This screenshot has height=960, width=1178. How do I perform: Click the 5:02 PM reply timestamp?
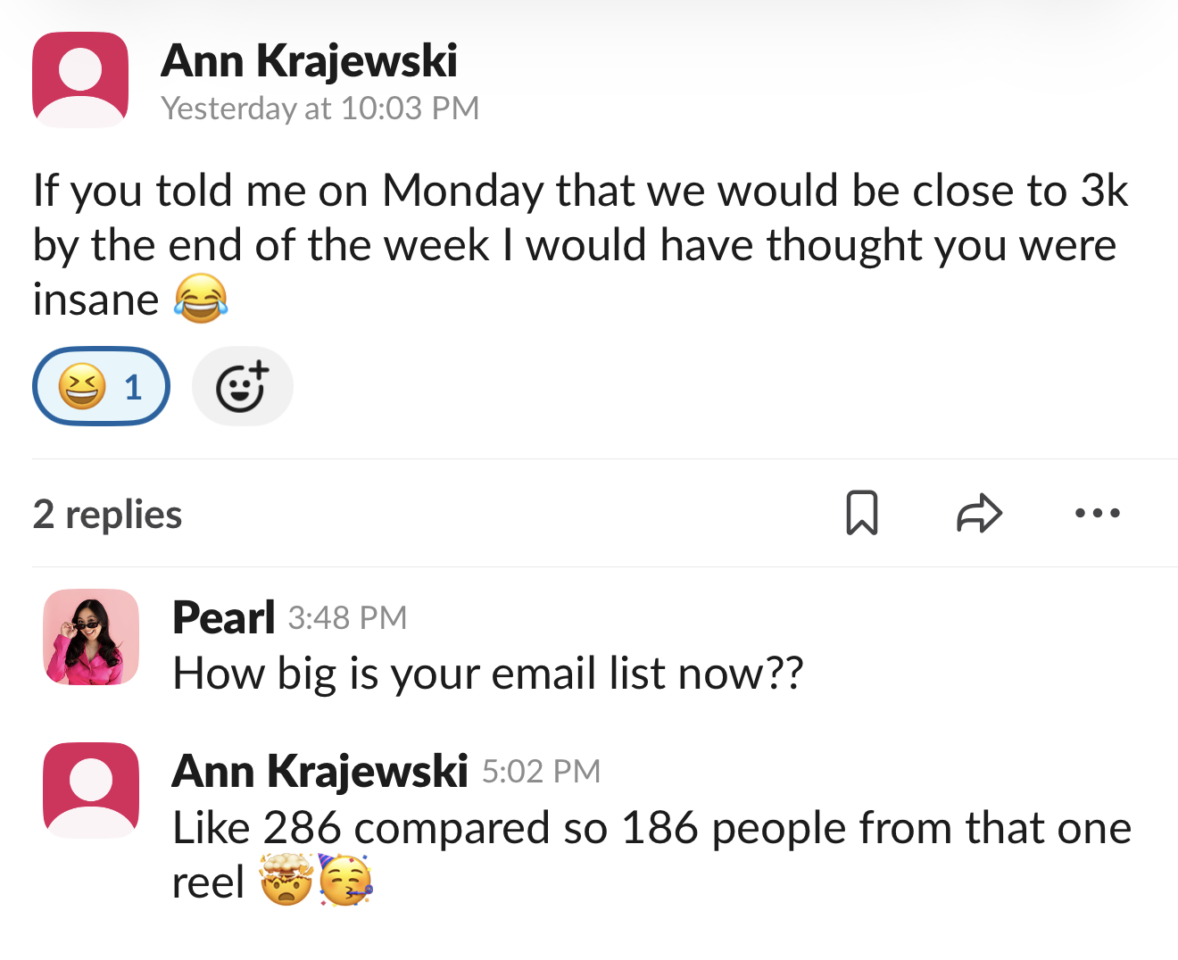(x=541, y=771)
